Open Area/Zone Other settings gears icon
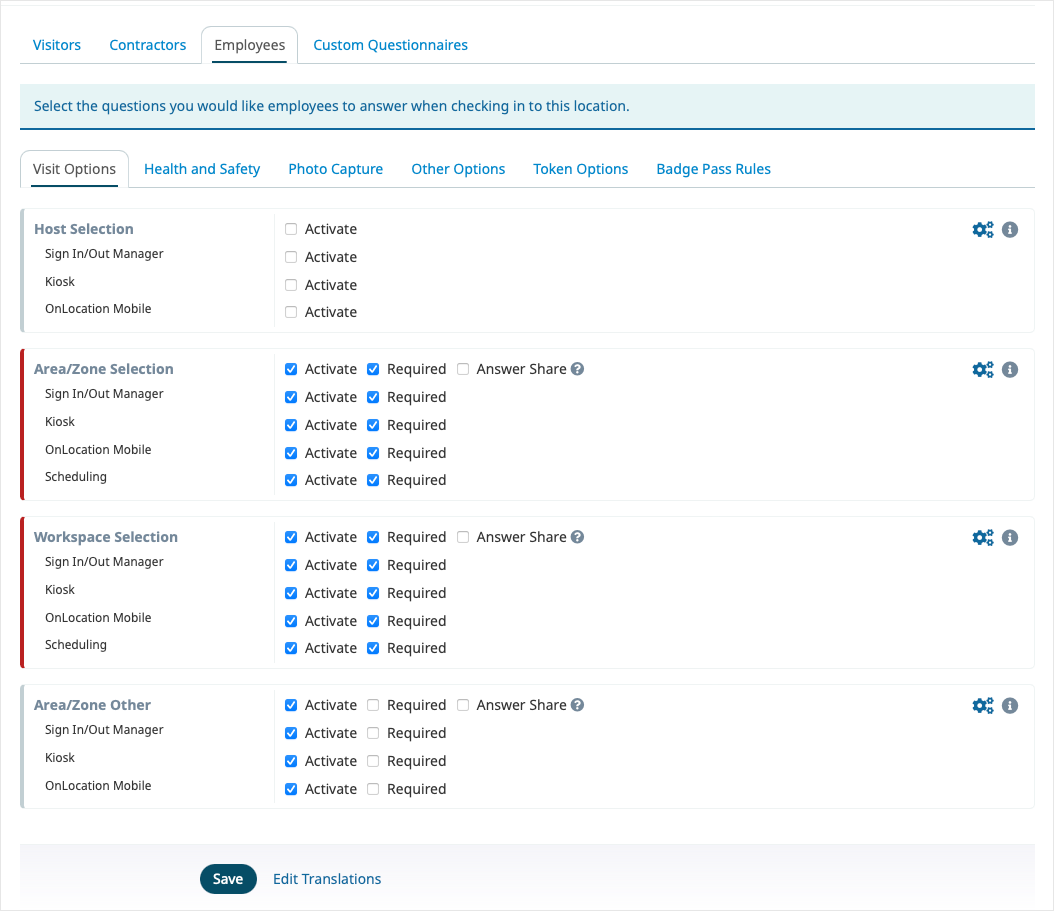Image resolution: width=1054 pixels, height=911 pixels. 983,706
